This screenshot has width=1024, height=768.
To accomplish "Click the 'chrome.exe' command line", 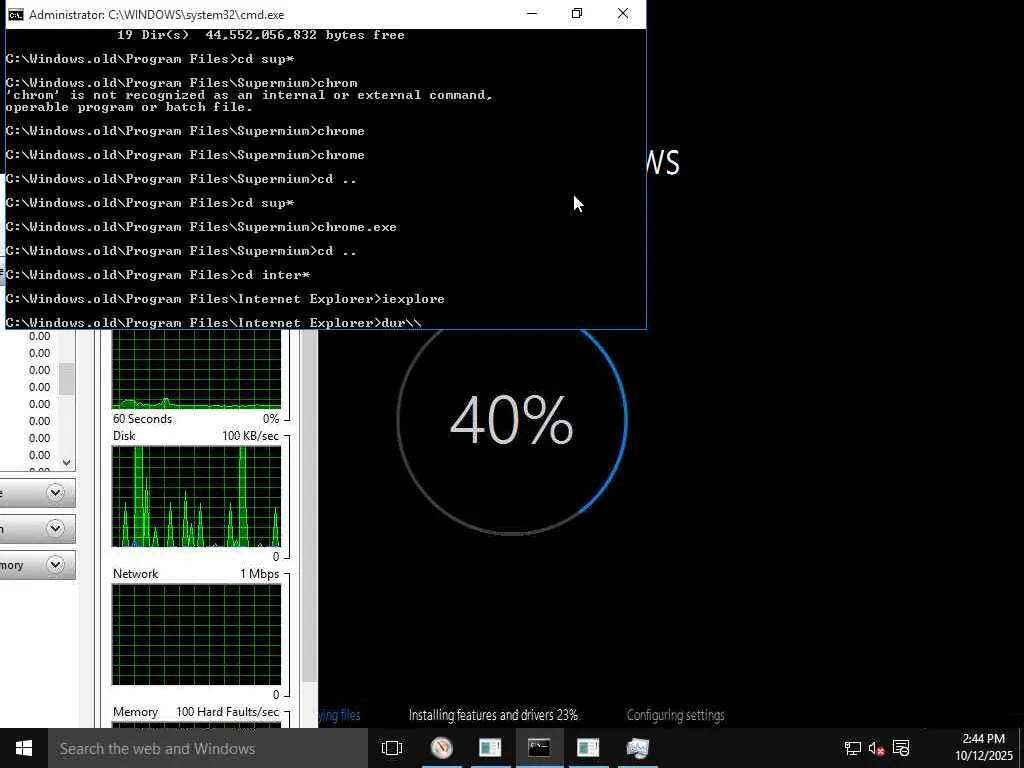I will point(200,227).
